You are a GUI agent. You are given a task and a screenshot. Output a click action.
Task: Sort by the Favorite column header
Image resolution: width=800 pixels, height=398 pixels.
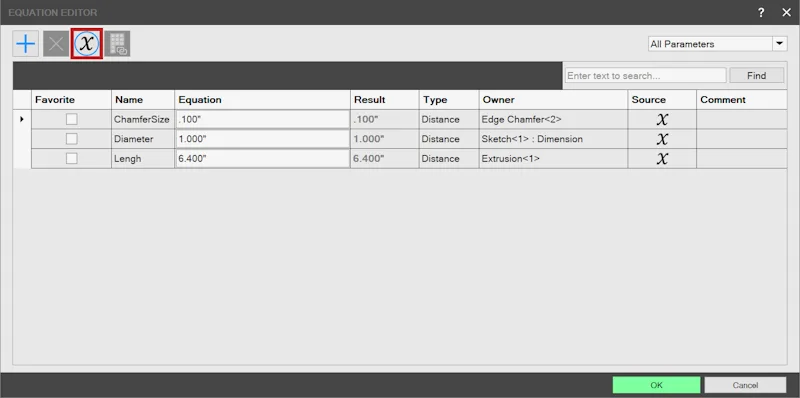(71, 100)
